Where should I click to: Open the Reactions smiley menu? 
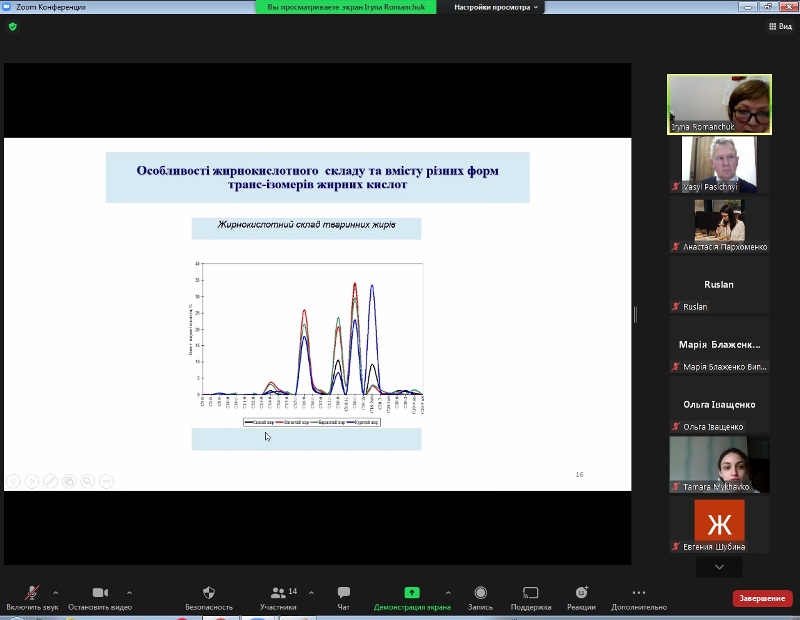(581, 592)
